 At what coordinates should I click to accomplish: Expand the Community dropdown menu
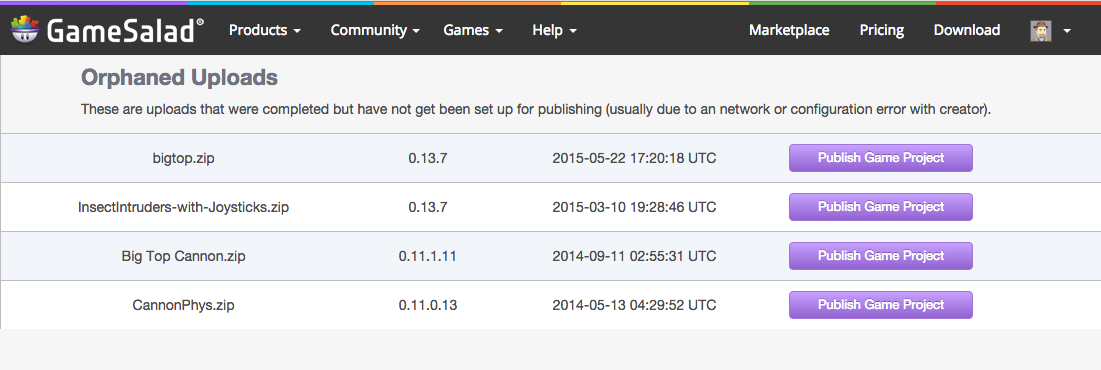click(375, 30)
